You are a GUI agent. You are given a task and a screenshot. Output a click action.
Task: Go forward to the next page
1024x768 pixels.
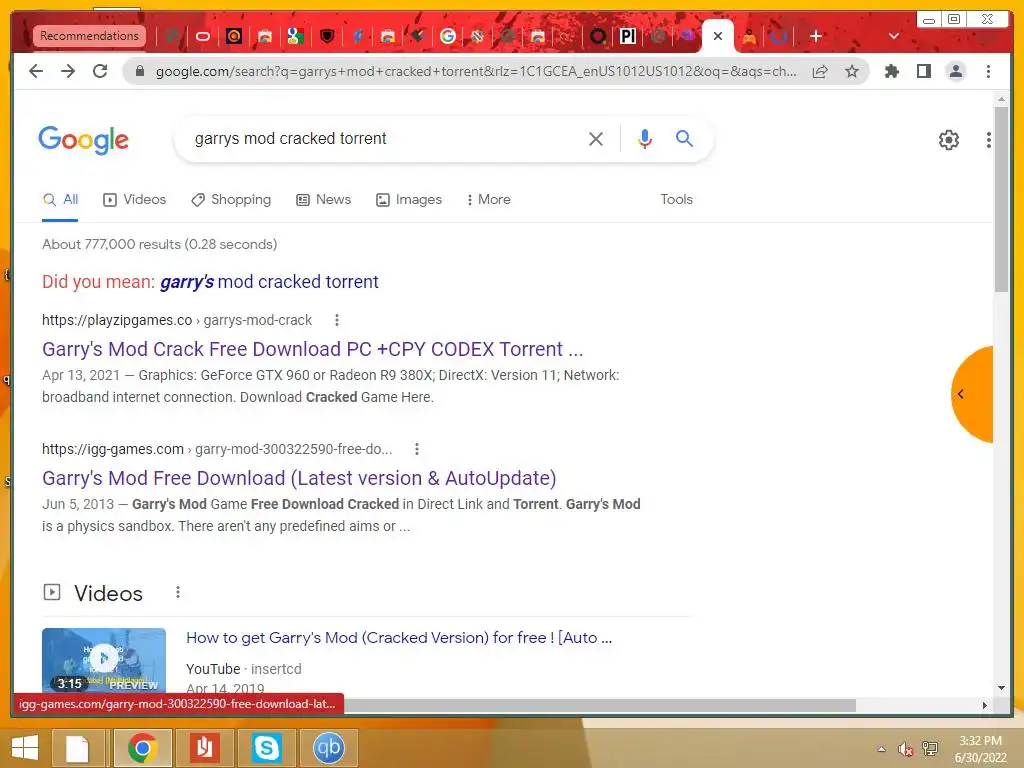[x=68, y=71]
